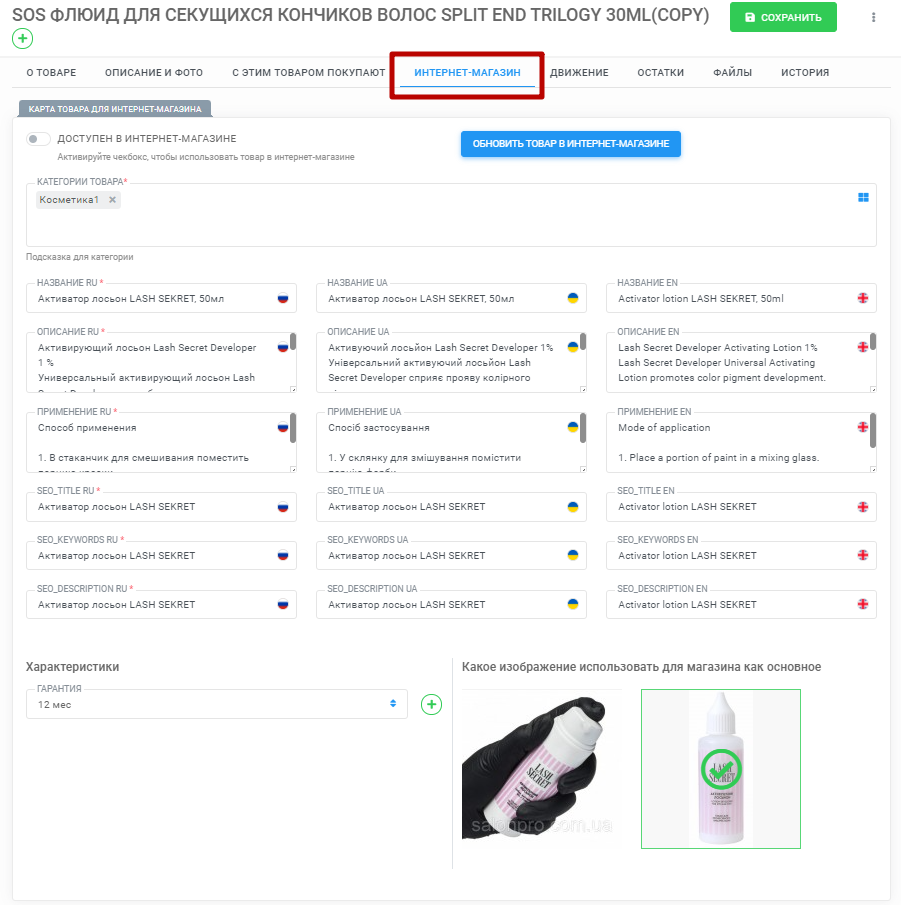The image size is (901, 905).
Task: Click Russian flag icon in Название RU
Action: point(283,298)
